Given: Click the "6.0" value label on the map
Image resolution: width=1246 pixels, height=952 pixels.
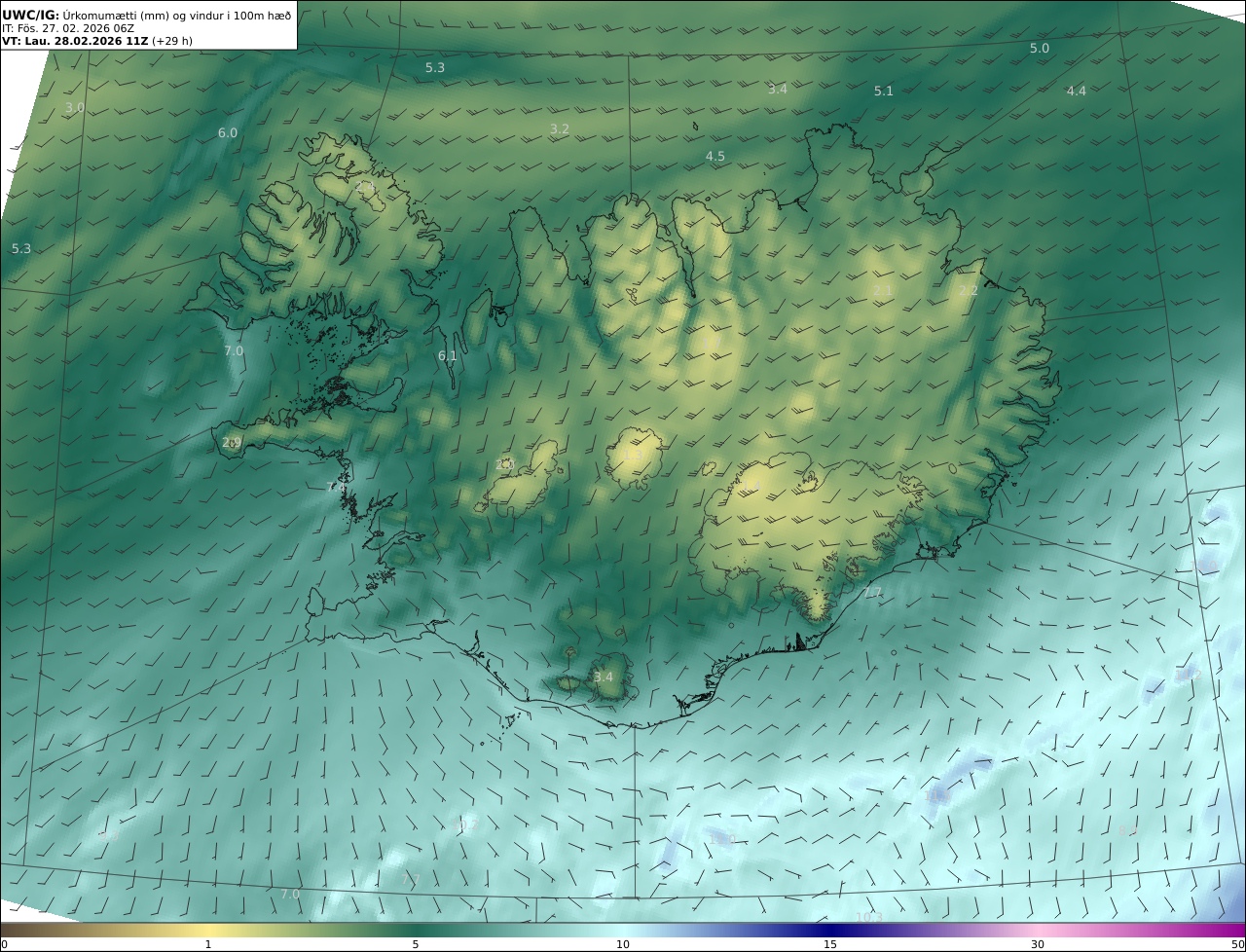Looking at the screenshot, I should [227, 132].
